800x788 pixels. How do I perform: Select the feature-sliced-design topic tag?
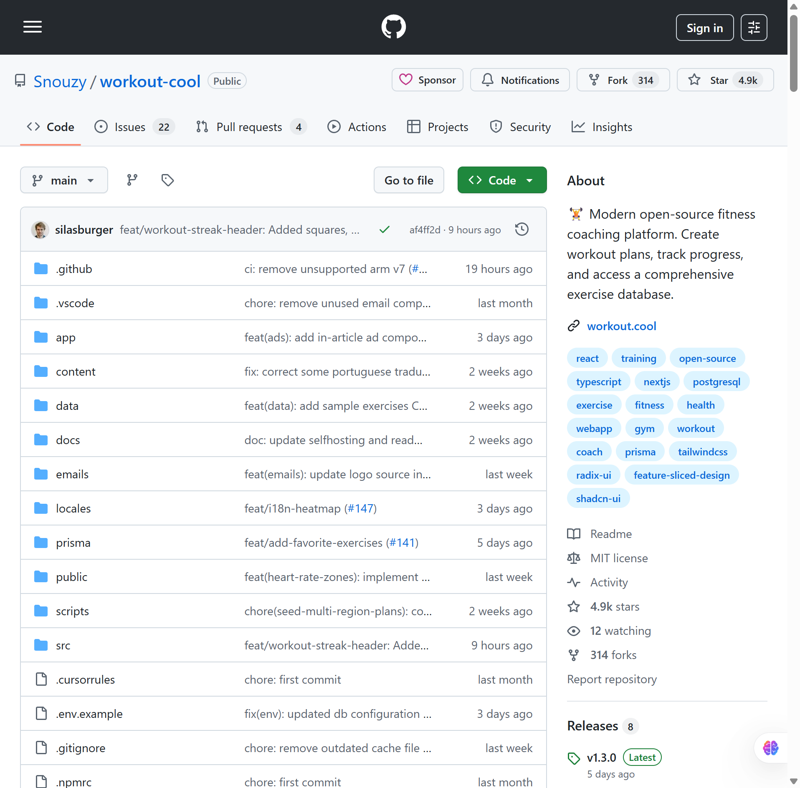pyautogui.click(x=682, y=475)
